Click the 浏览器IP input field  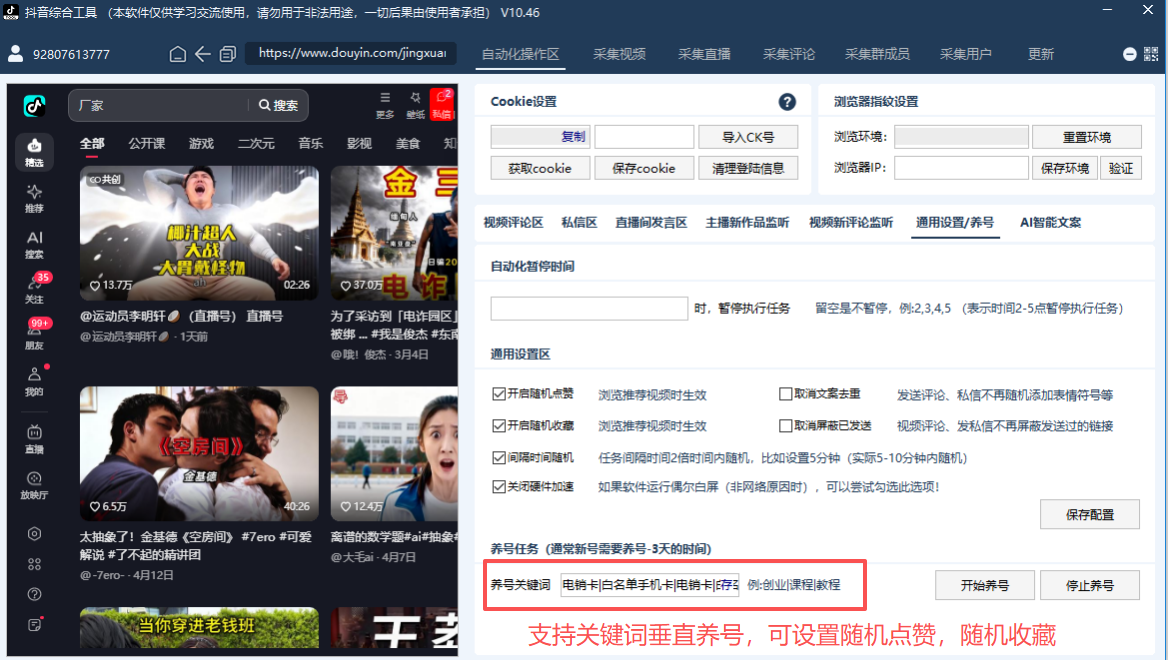[961, 168]
